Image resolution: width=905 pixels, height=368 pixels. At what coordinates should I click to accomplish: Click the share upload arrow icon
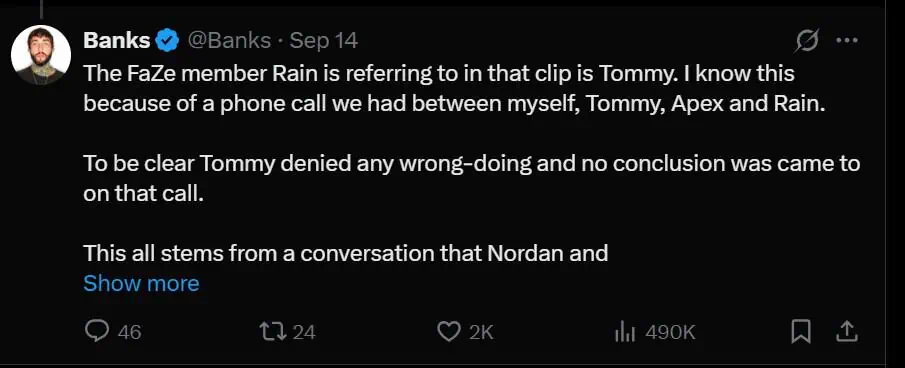[x=847, y=331]
